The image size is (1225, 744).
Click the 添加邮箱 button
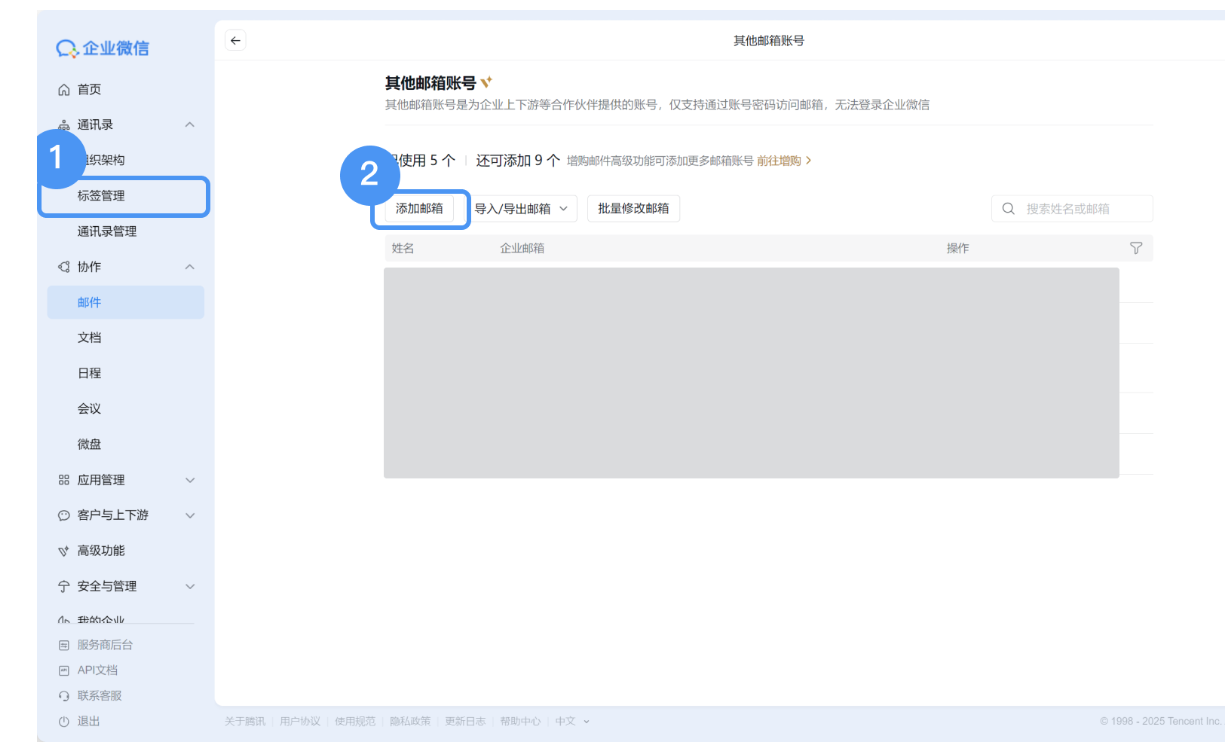(420, 209)
